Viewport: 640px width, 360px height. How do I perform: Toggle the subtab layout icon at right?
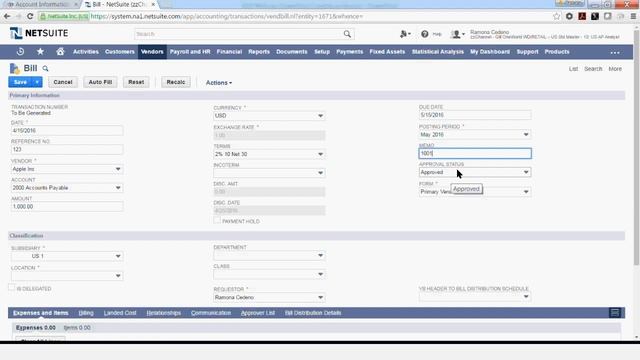coord(615,313)
